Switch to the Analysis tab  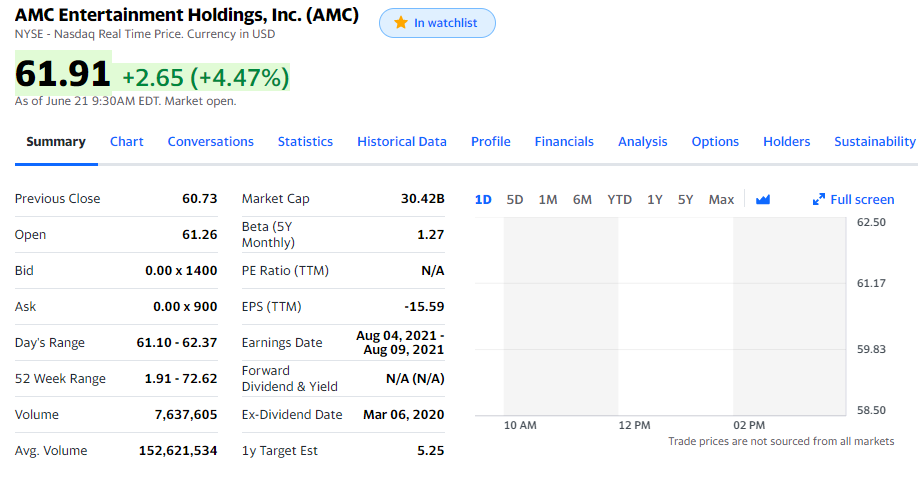(642, 142)
